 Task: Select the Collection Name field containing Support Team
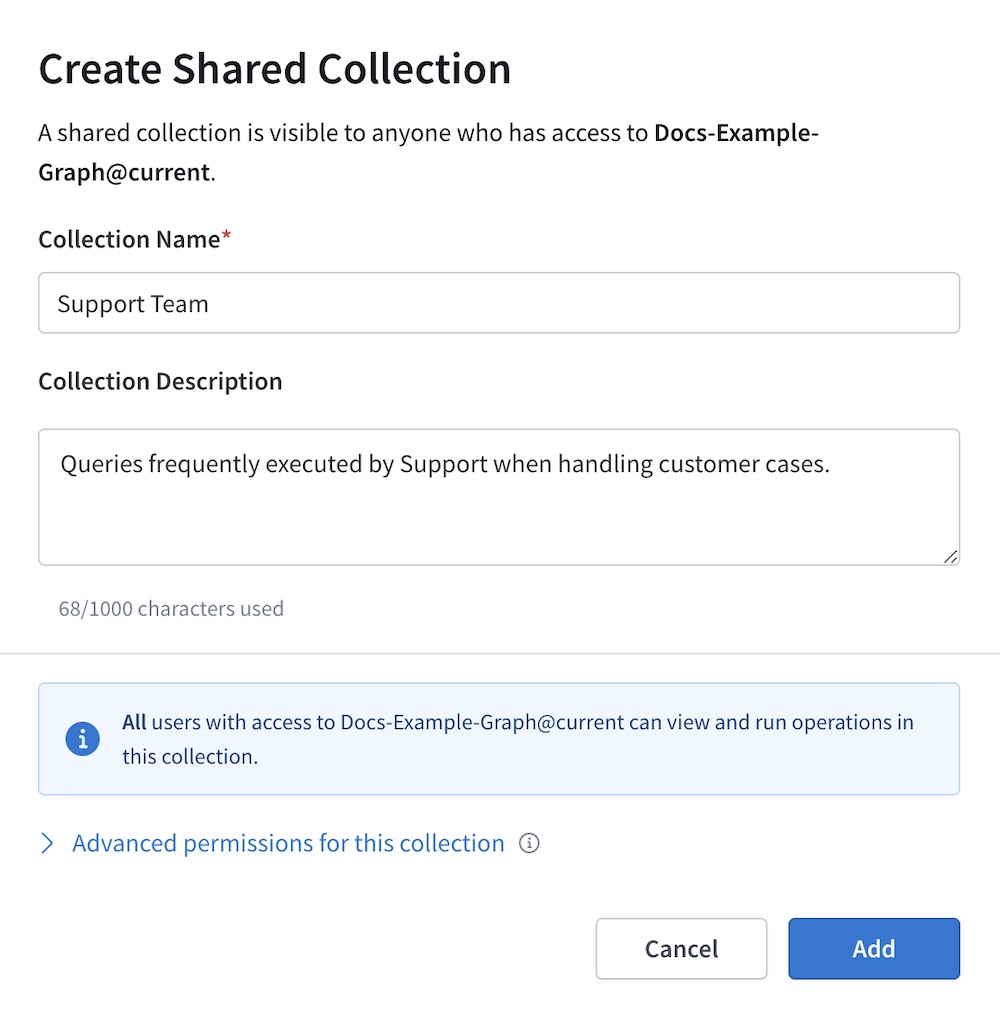[499, 302]
